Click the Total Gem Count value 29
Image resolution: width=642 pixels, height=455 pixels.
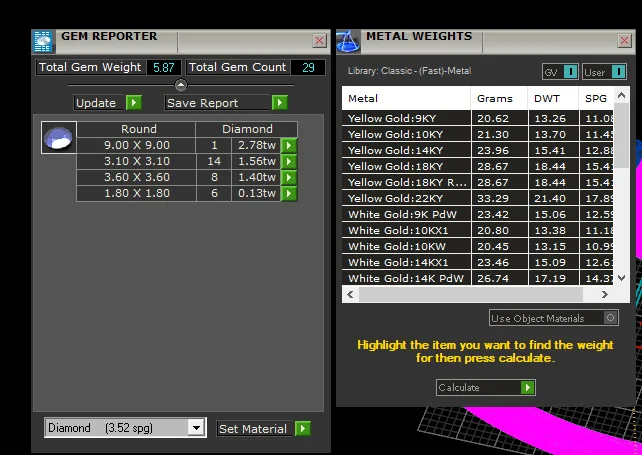point(308,68)
